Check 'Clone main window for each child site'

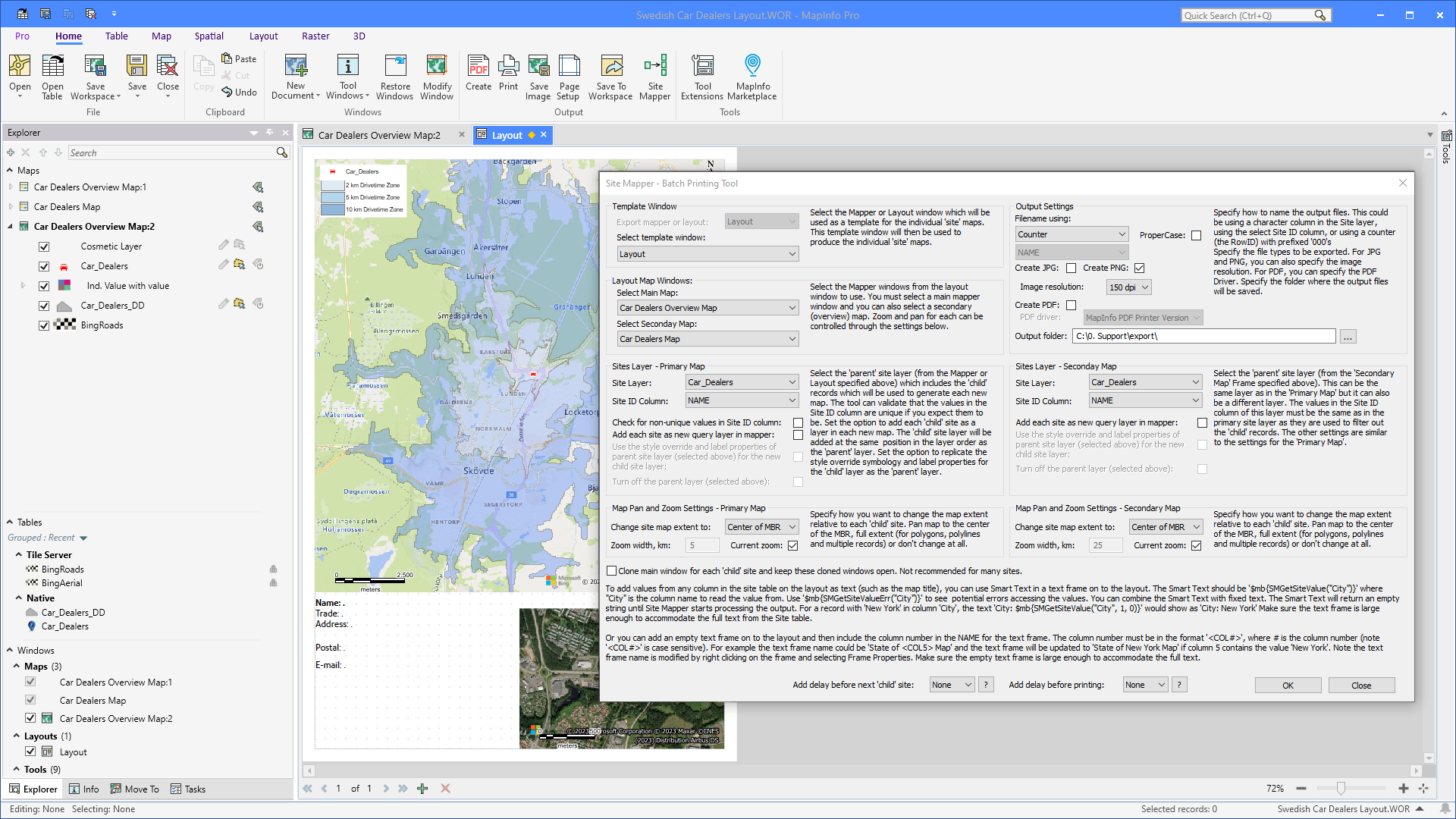[613, 570]
